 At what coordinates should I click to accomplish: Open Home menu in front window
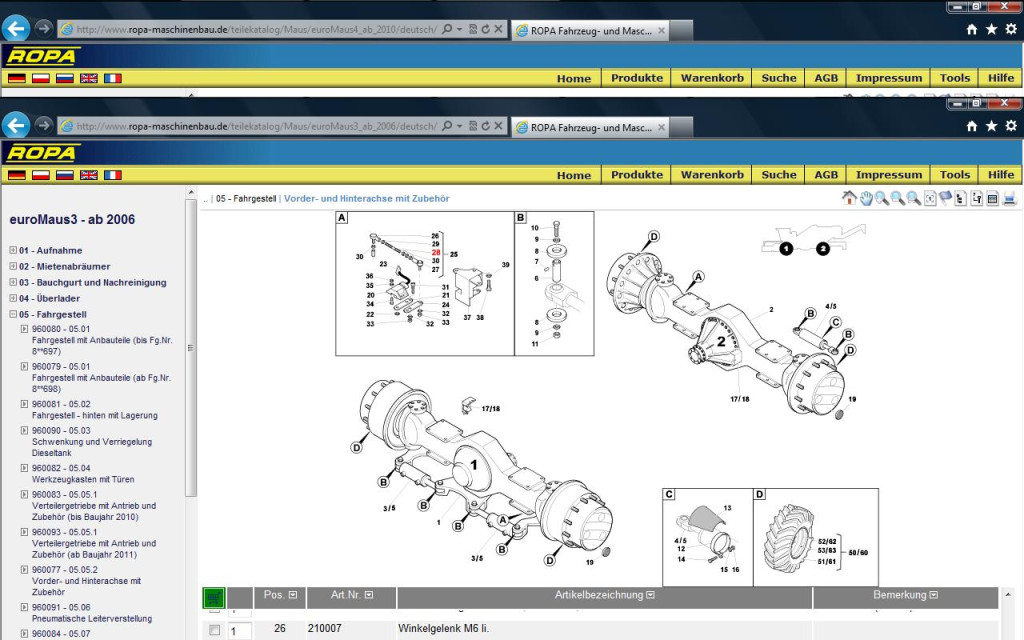coord(574,175)
